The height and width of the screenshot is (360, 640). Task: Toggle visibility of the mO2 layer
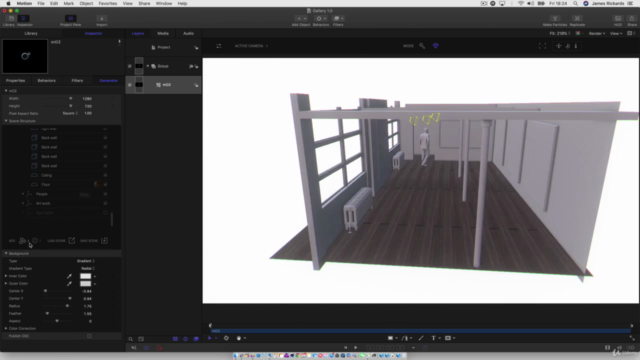(x=130, y=85)
